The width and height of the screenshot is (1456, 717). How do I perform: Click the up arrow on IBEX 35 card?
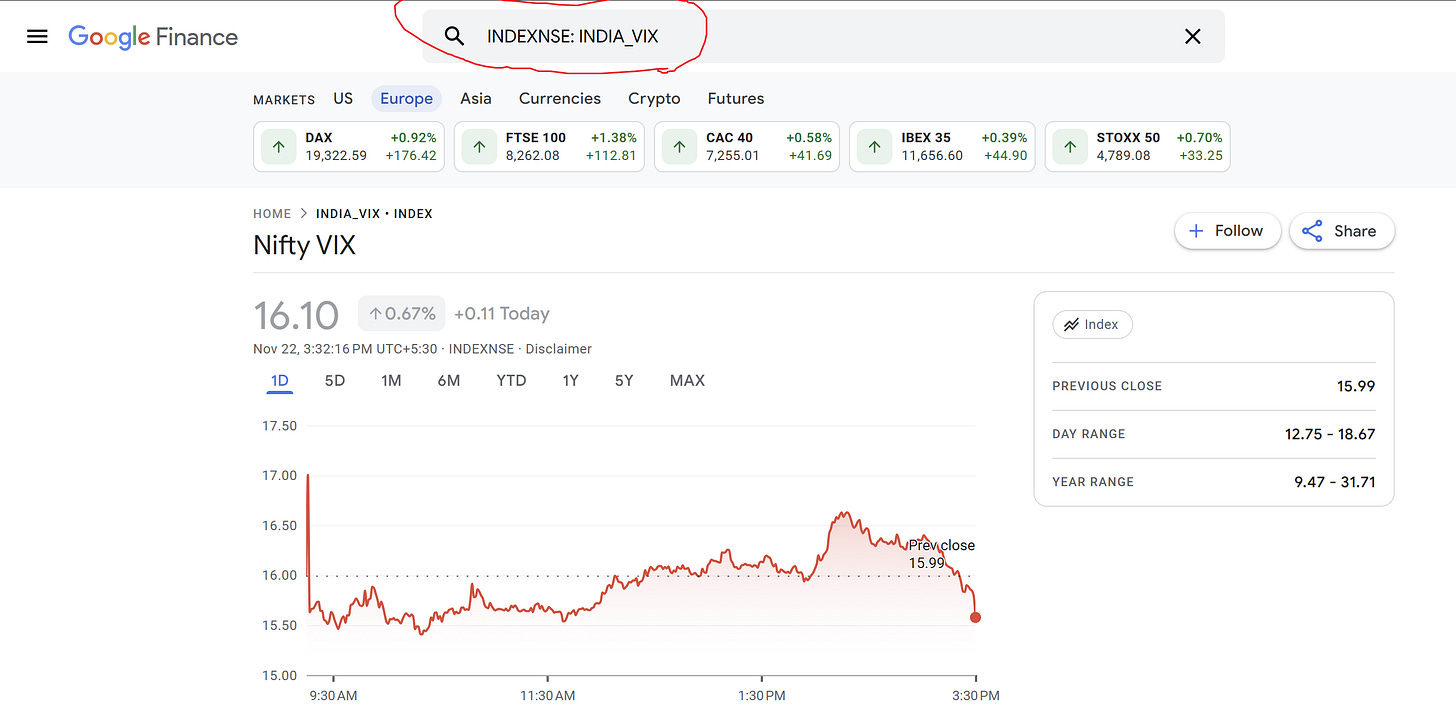click(873, 146)
